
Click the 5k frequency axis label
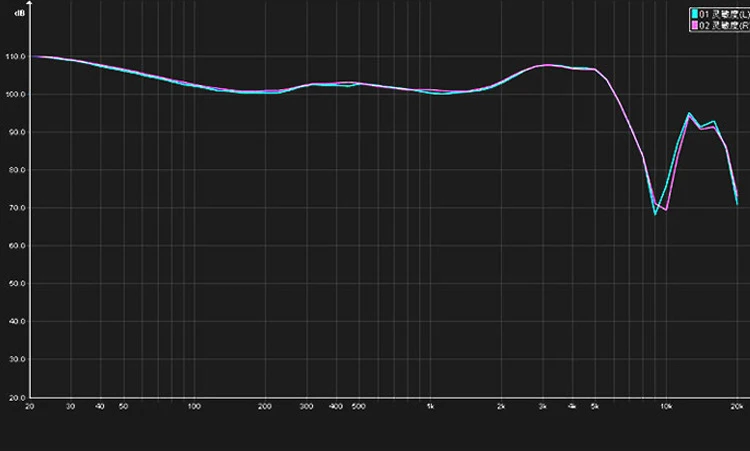[595, 407]
